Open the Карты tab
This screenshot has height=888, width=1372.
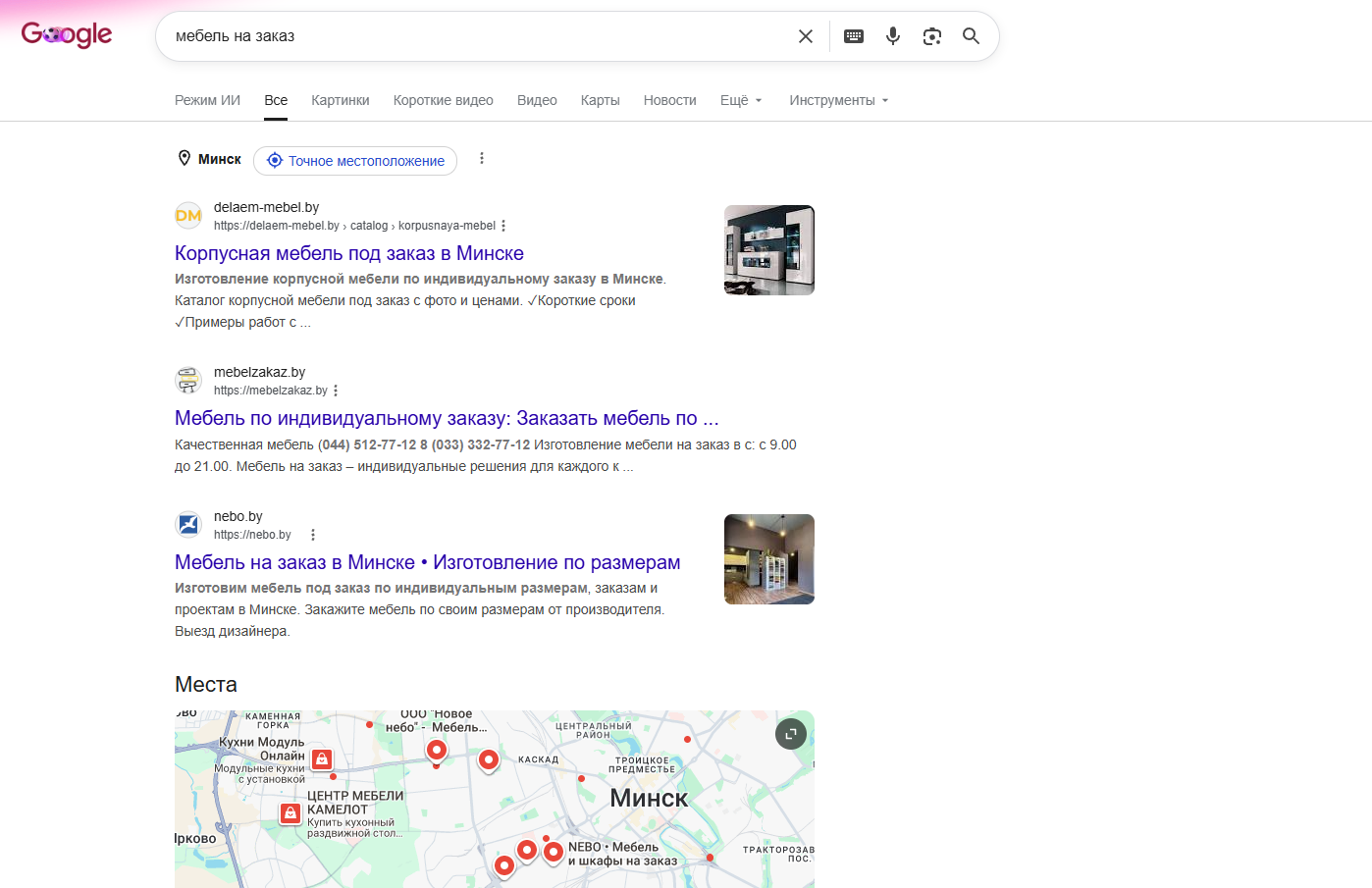click(600, 100)
